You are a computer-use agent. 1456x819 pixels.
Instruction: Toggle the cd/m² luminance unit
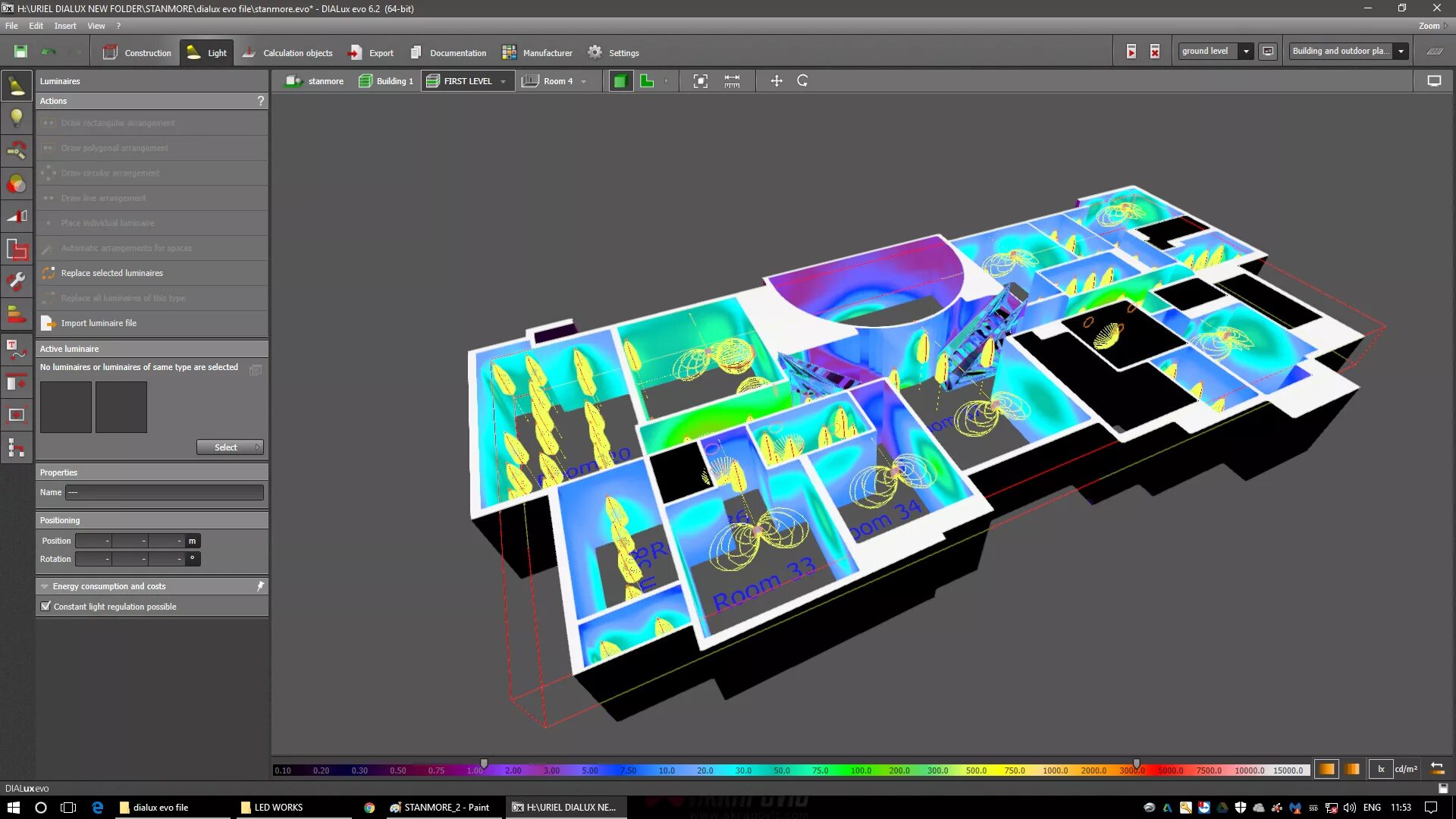tap(1406, 769)
